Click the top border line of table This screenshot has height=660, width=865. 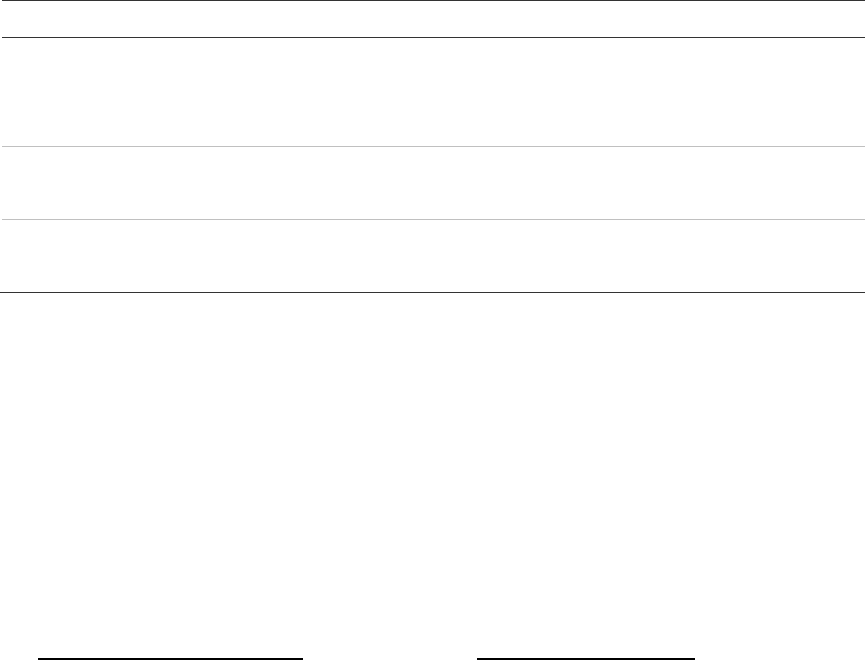pyautogui.click(x=432, y=1)
